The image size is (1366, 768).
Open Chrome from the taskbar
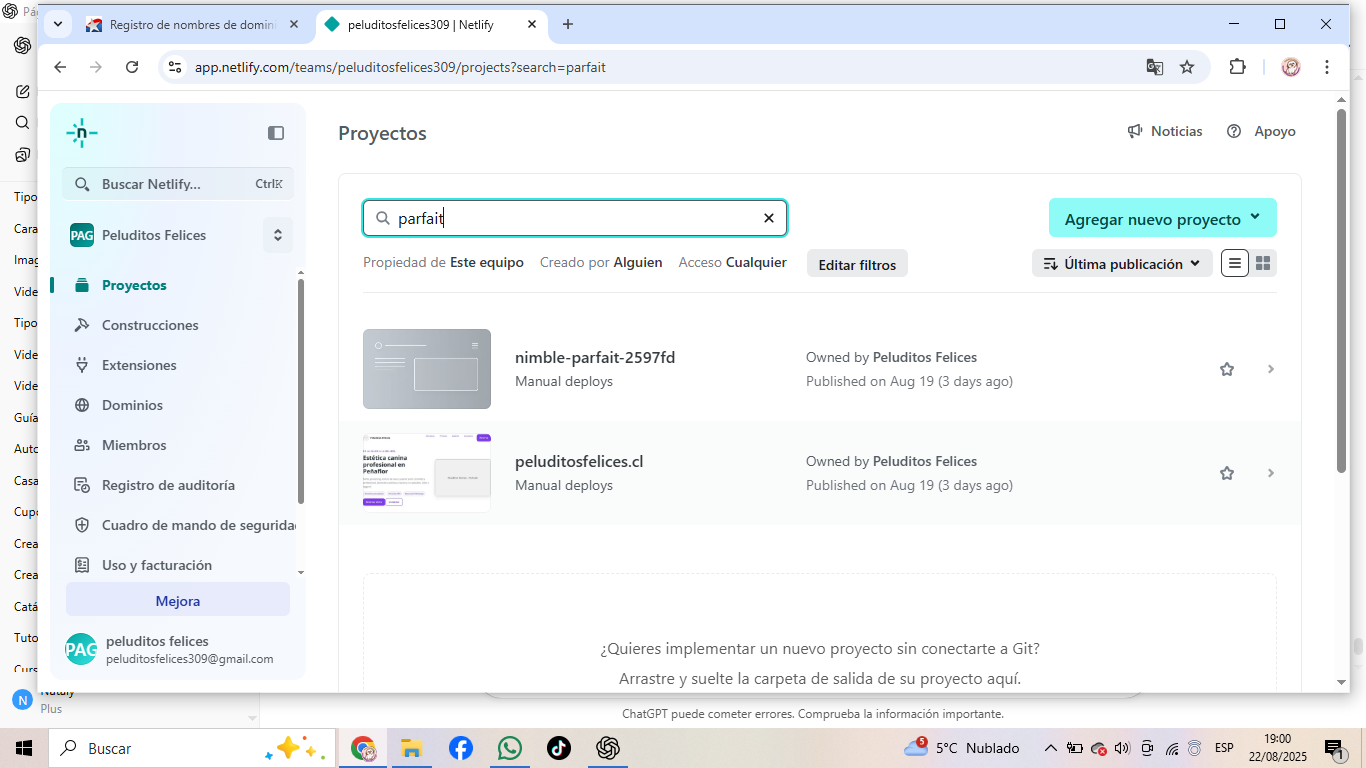(363, 748)
